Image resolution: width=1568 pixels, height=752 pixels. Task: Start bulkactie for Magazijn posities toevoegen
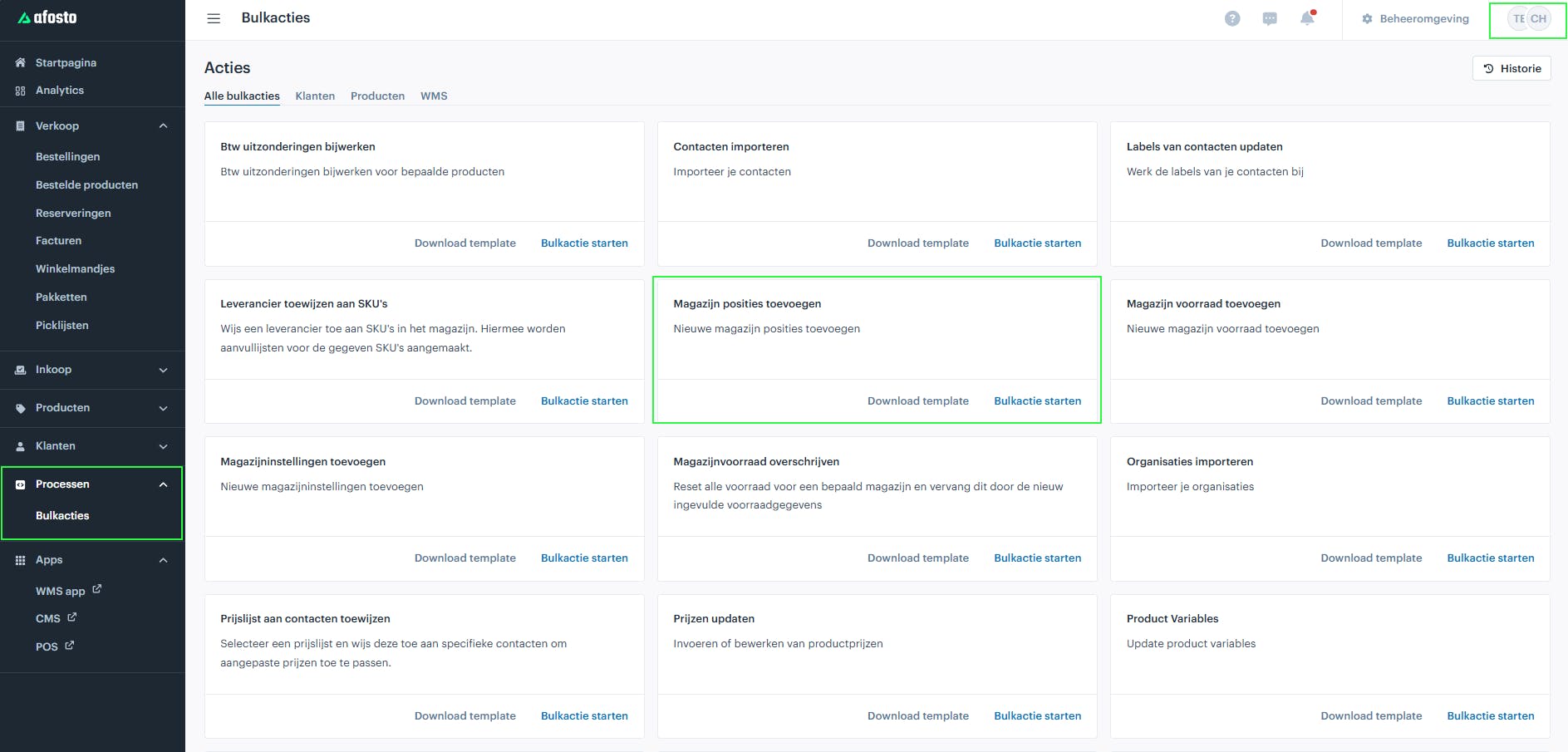point(1038,401)
